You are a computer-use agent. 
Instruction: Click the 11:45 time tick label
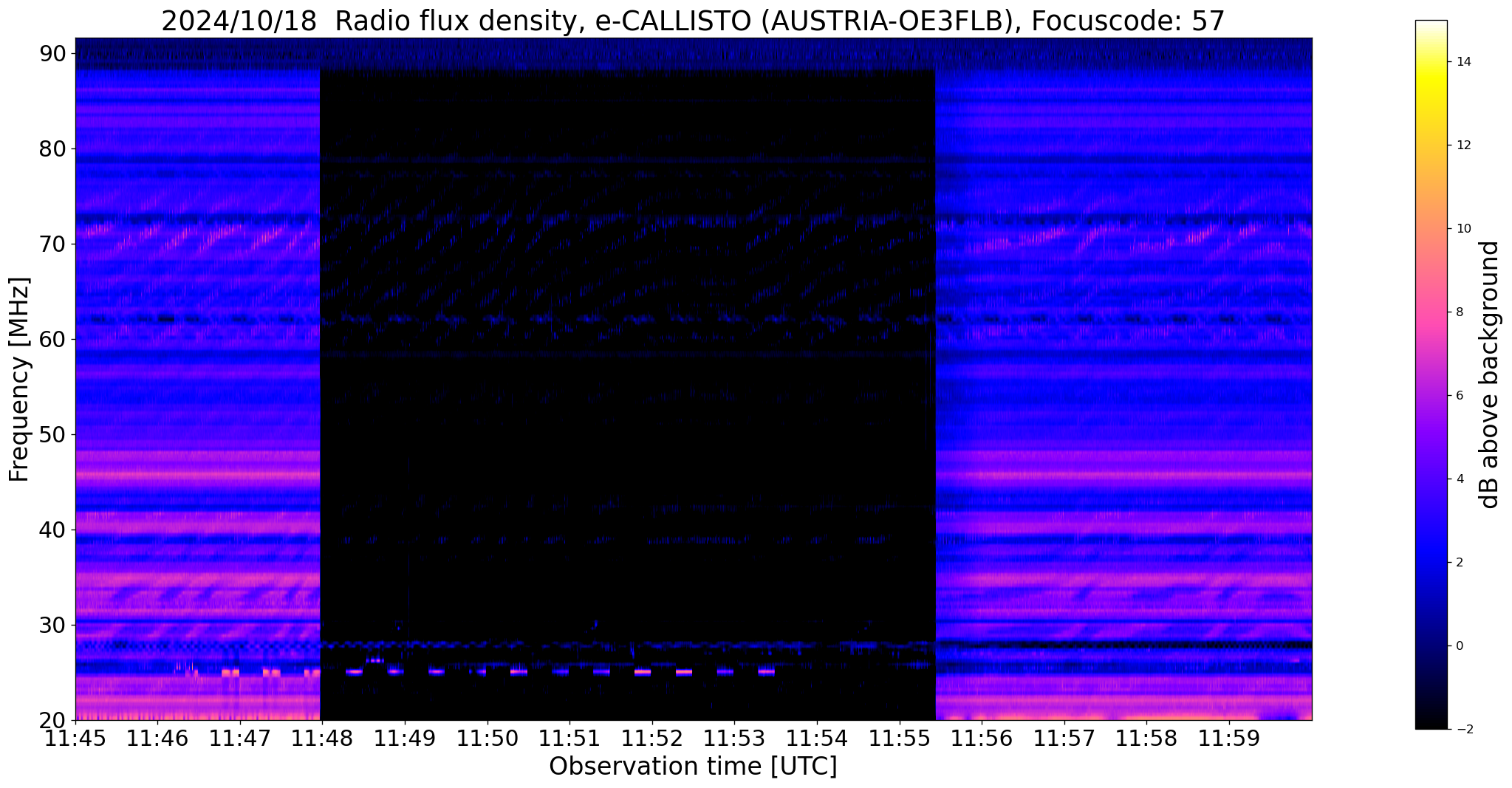pyautogui.click(x=75, y=739)
